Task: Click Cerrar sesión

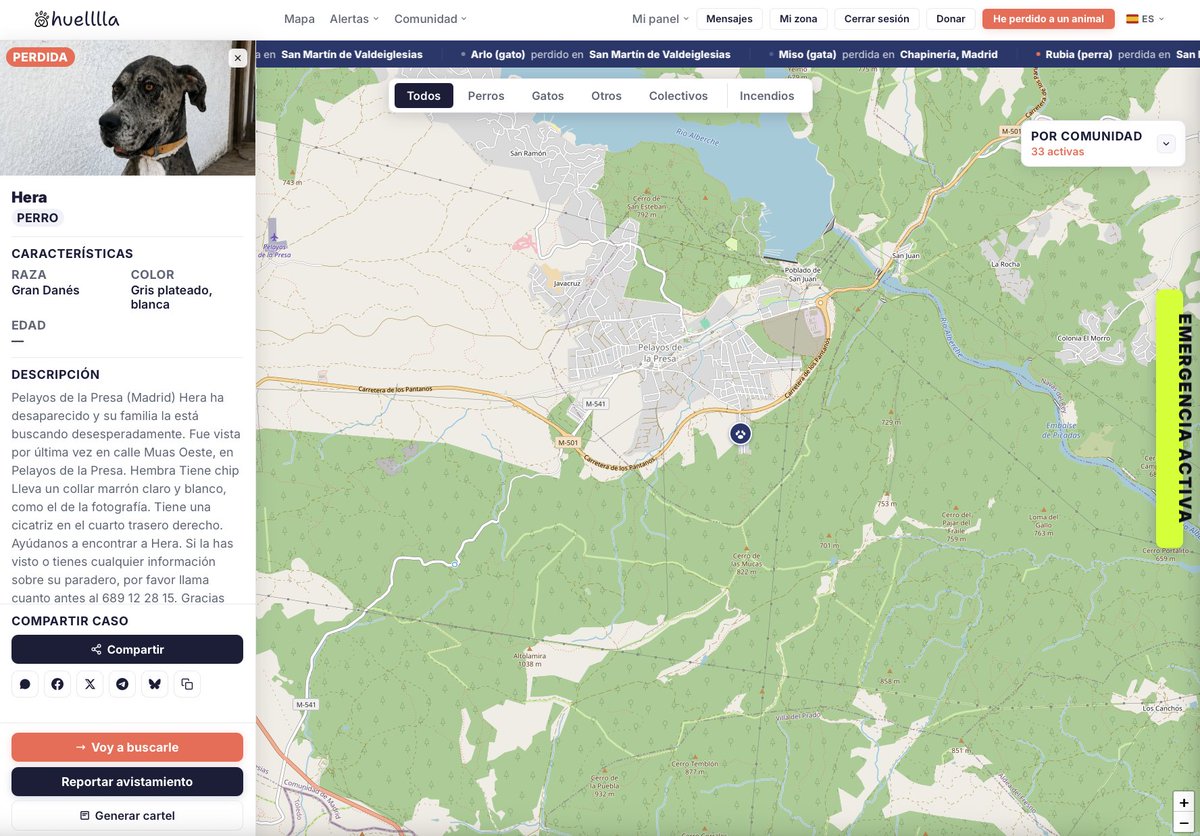Action: (x=877, y=19)
